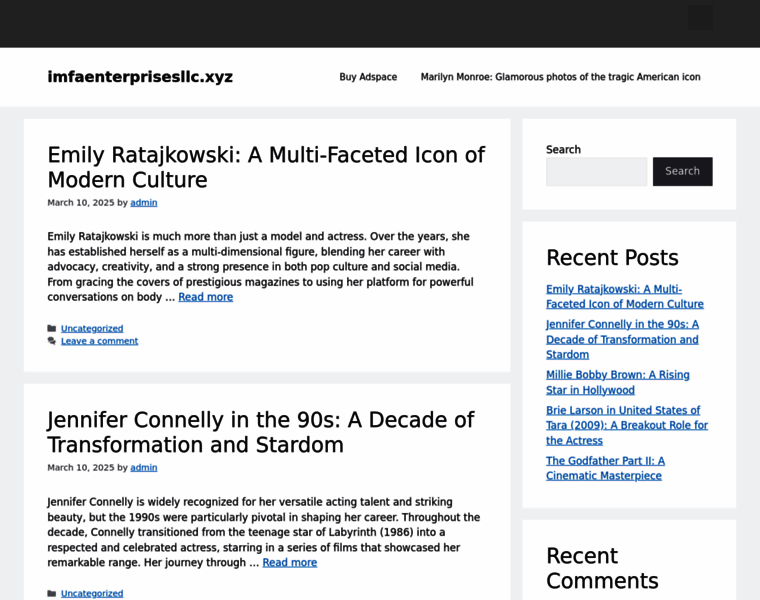Click the Recent Comments widget heading
Screen dimensions: 760x600
[602, 568]
